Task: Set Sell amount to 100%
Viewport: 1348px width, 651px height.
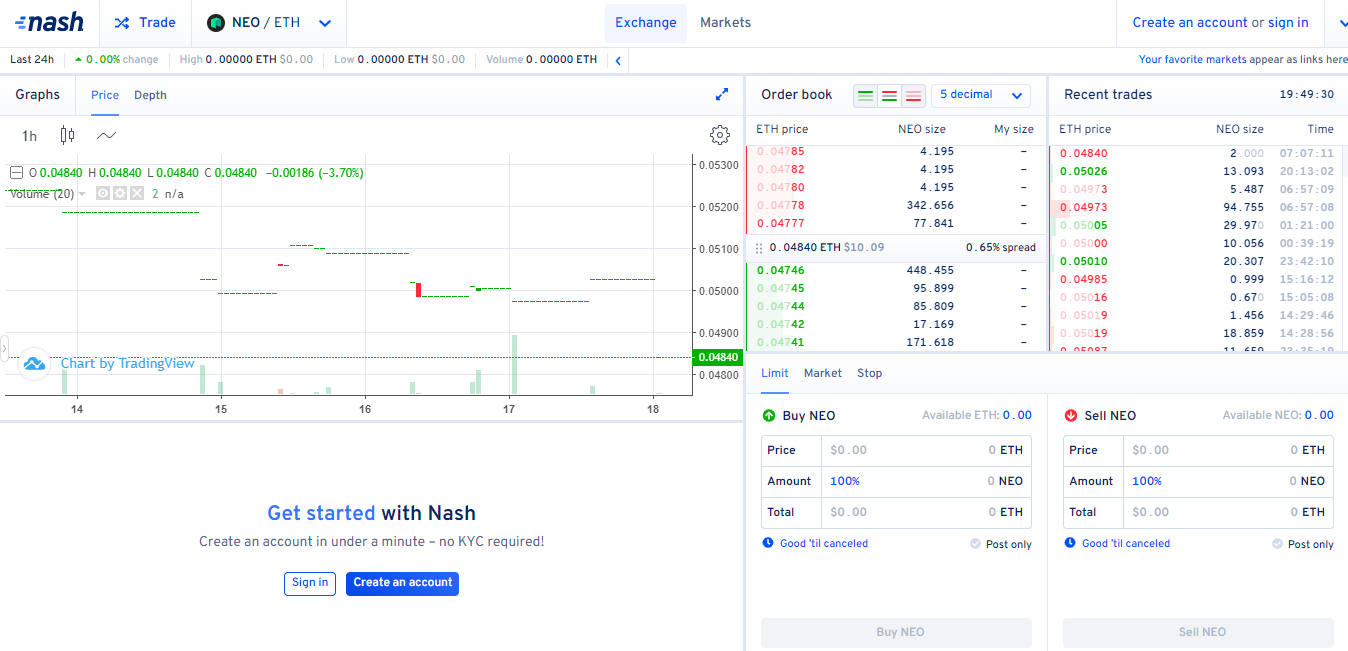Action: coord(1147,481)
